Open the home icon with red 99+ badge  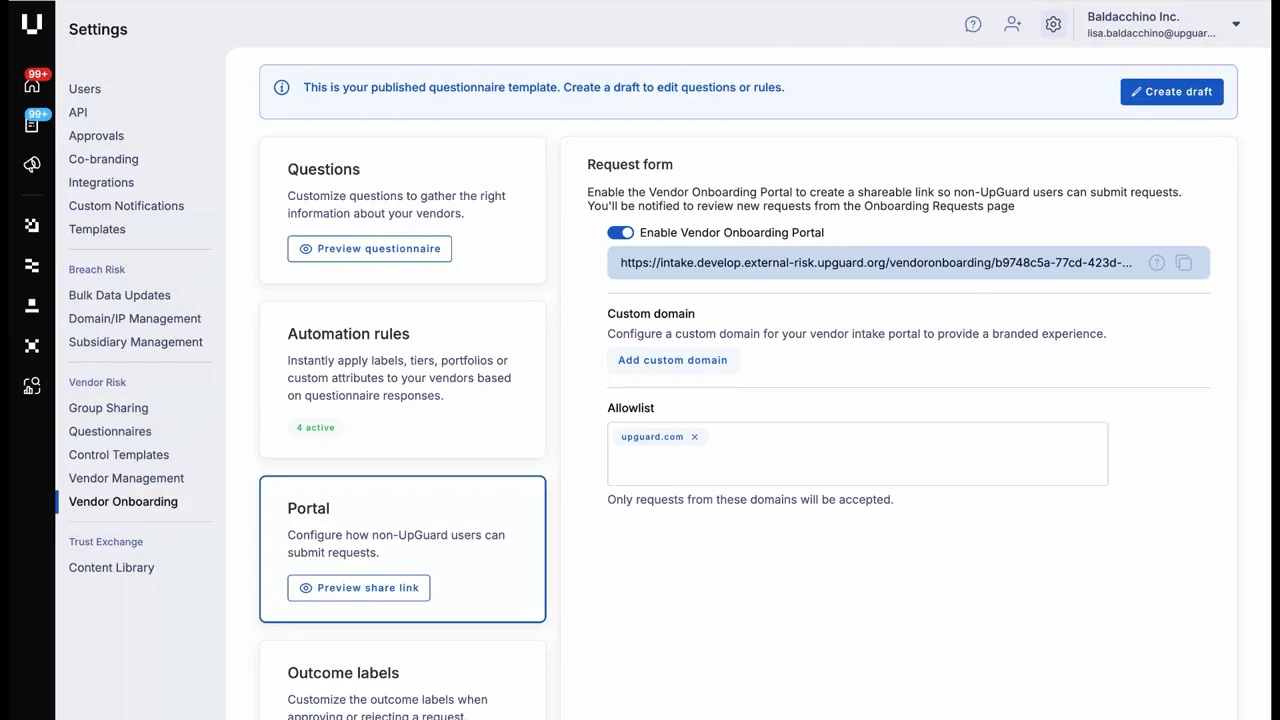click(x=32, y=83)
